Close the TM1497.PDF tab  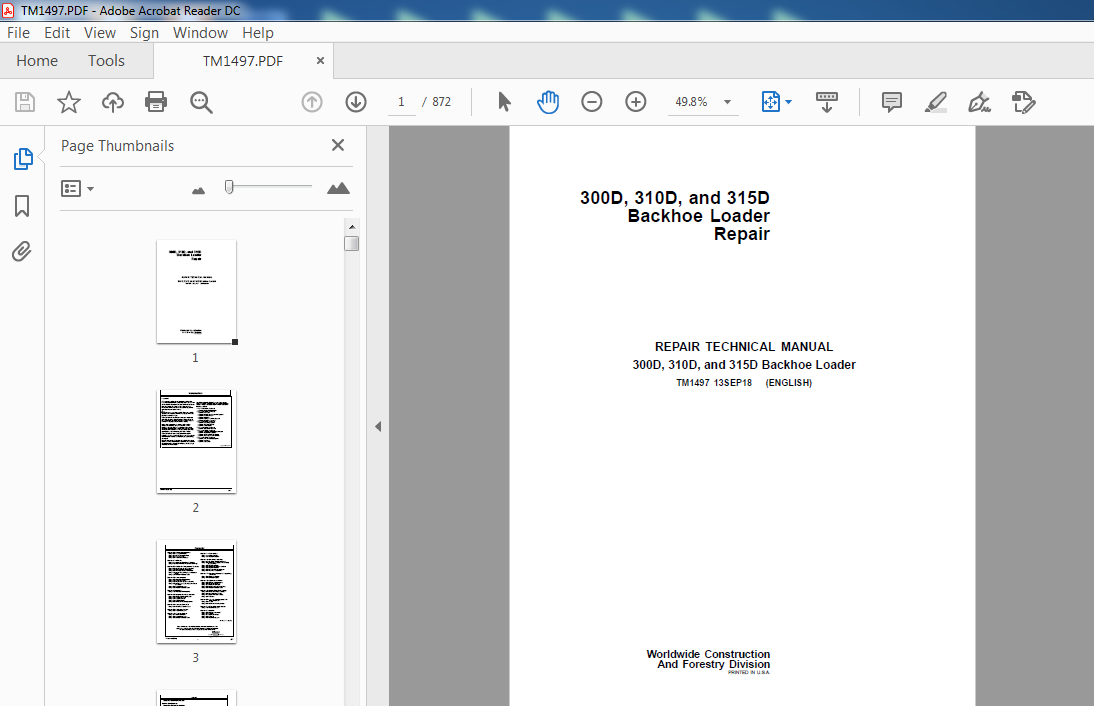320,61
